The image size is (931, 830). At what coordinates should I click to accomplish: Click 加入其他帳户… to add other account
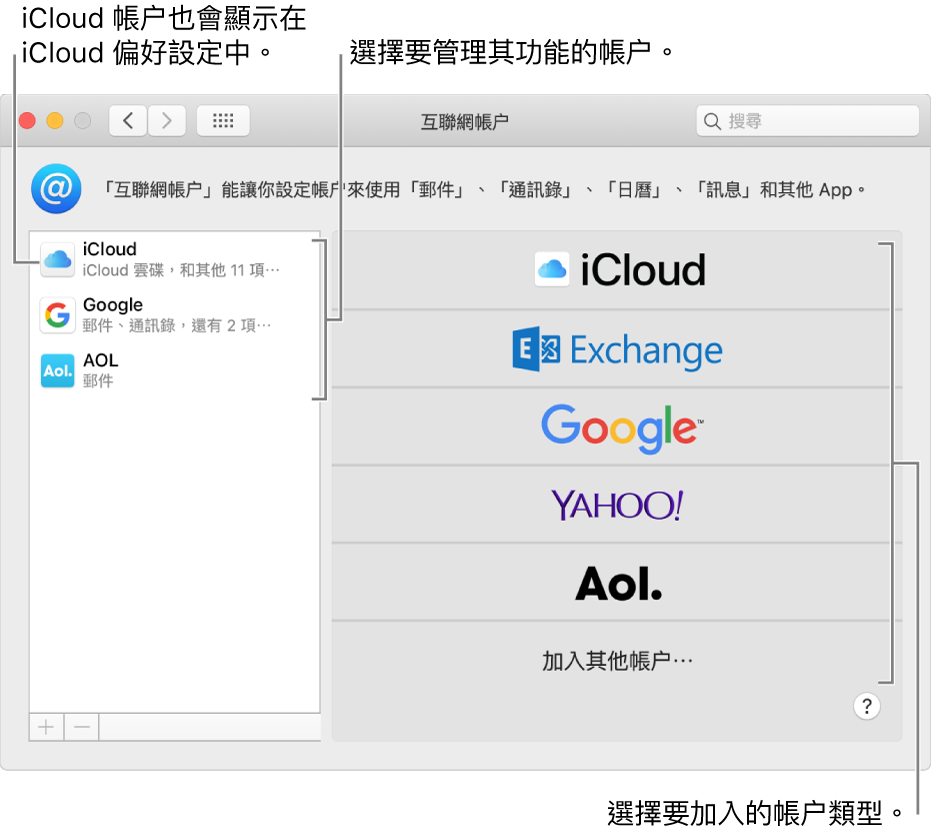pos(617,660)
